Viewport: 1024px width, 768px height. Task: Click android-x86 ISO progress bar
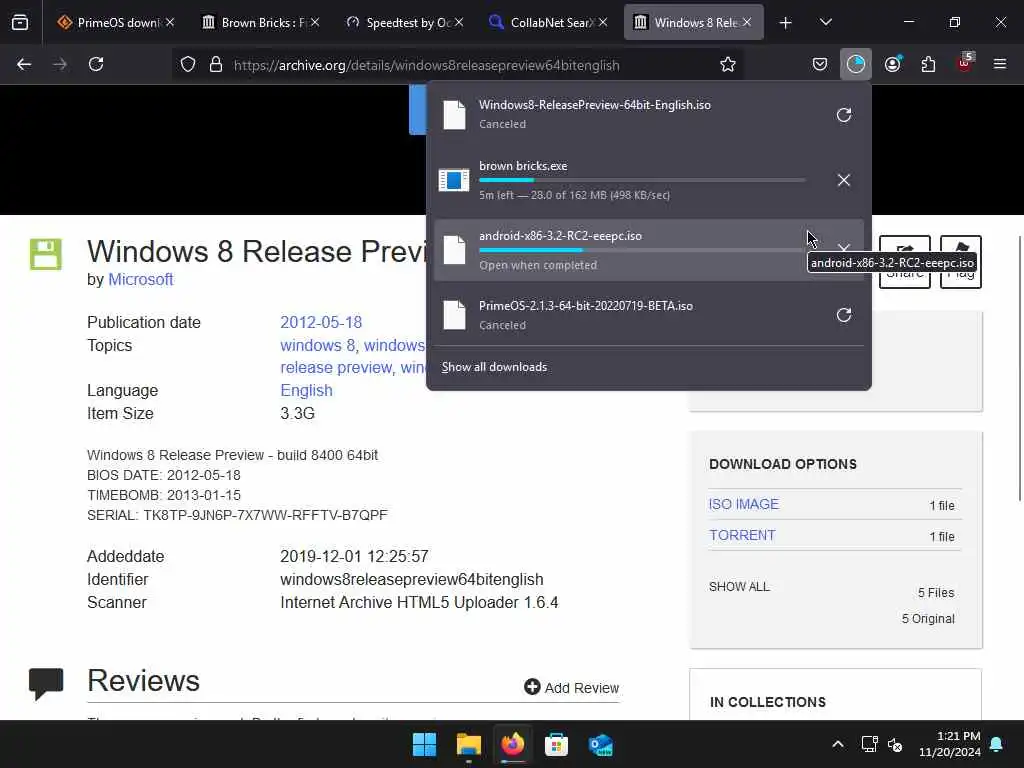642,250
